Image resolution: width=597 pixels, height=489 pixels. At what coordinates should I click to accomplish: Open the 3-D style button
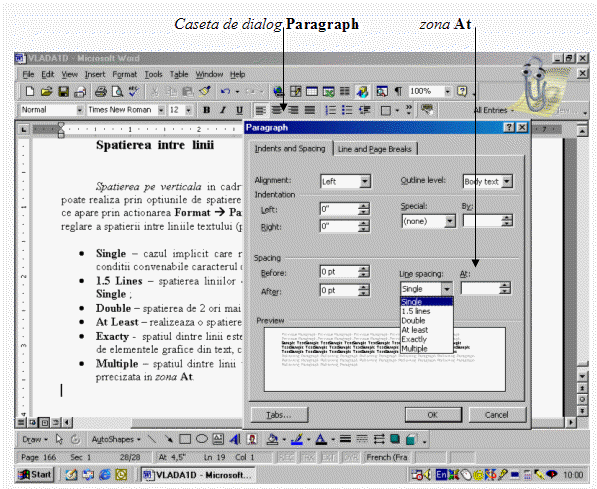tap(411, 439)
